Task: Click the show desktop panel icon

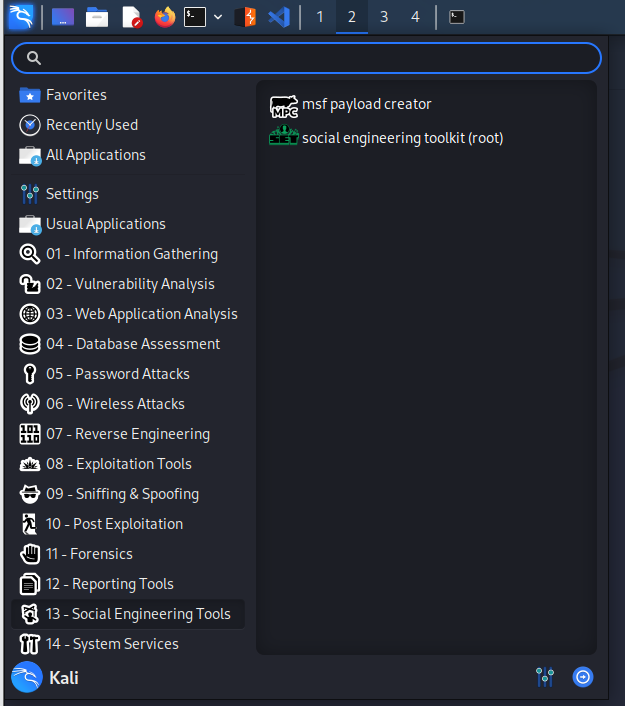Action: (x=63, y=17)
